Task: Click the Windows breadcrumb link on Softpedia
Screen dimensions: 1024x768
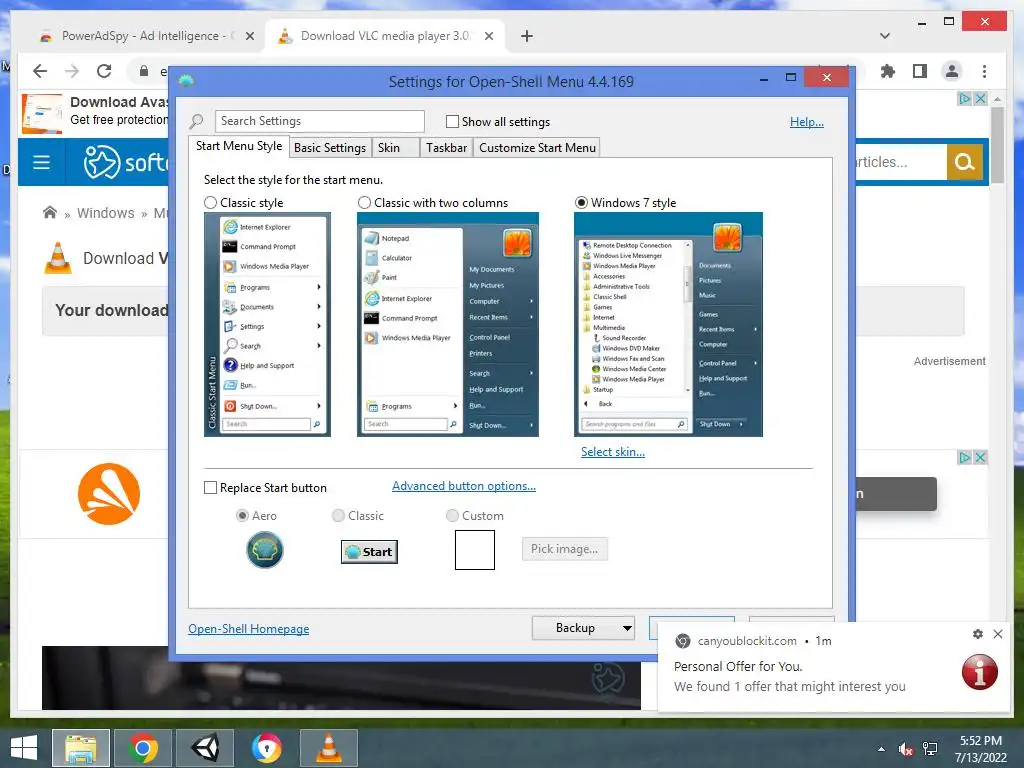Action: 106,213
